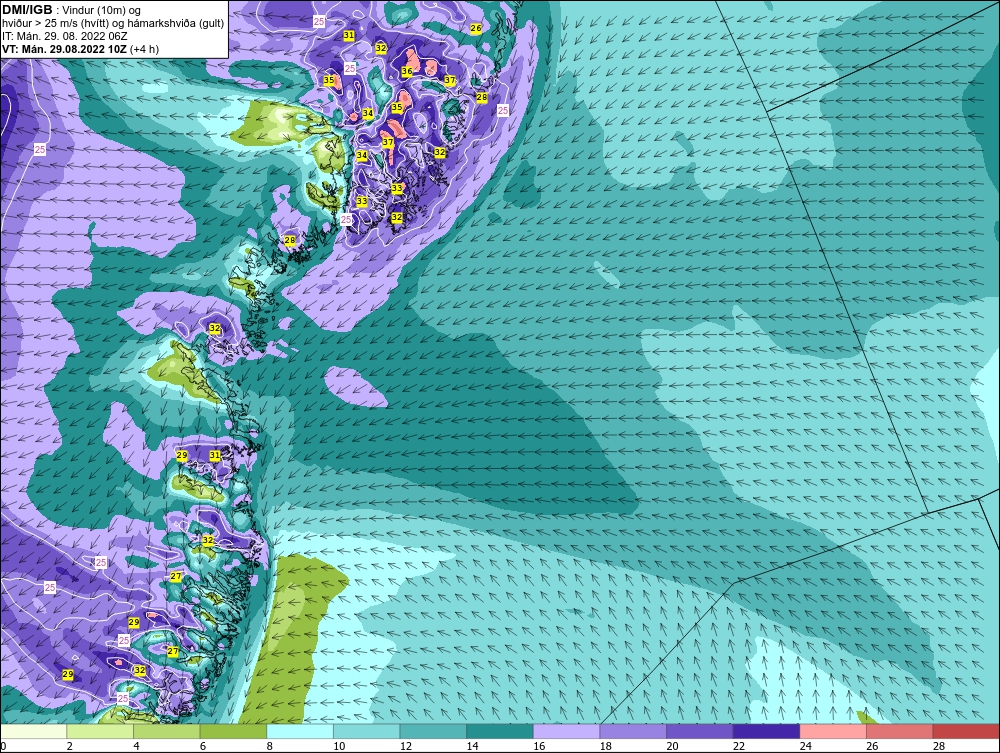
Task: Select the 'Vindur (10m) og' header text
Action: pyautogui.click(x=102, y=10)
